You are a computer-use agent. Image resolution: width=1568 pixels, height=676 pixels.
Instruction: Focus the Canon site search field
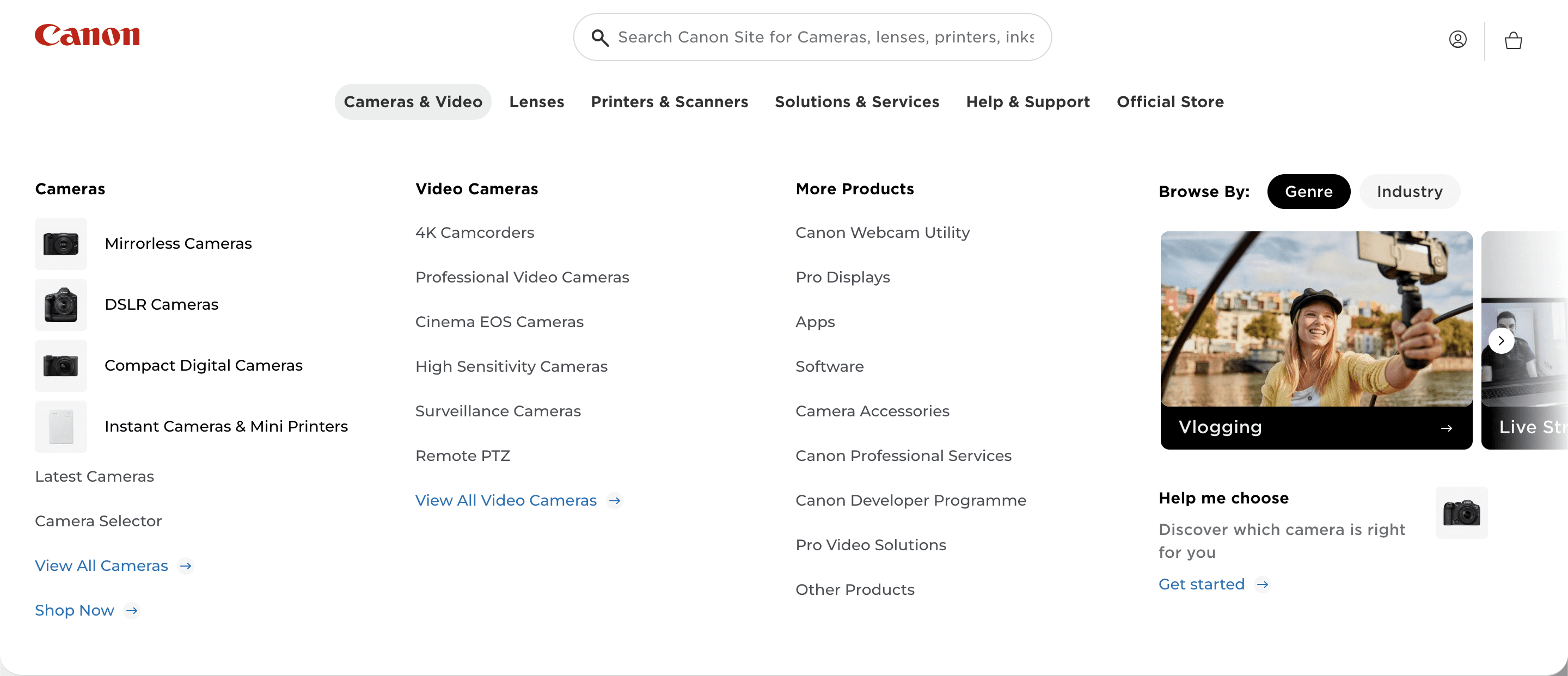point(825,38)
